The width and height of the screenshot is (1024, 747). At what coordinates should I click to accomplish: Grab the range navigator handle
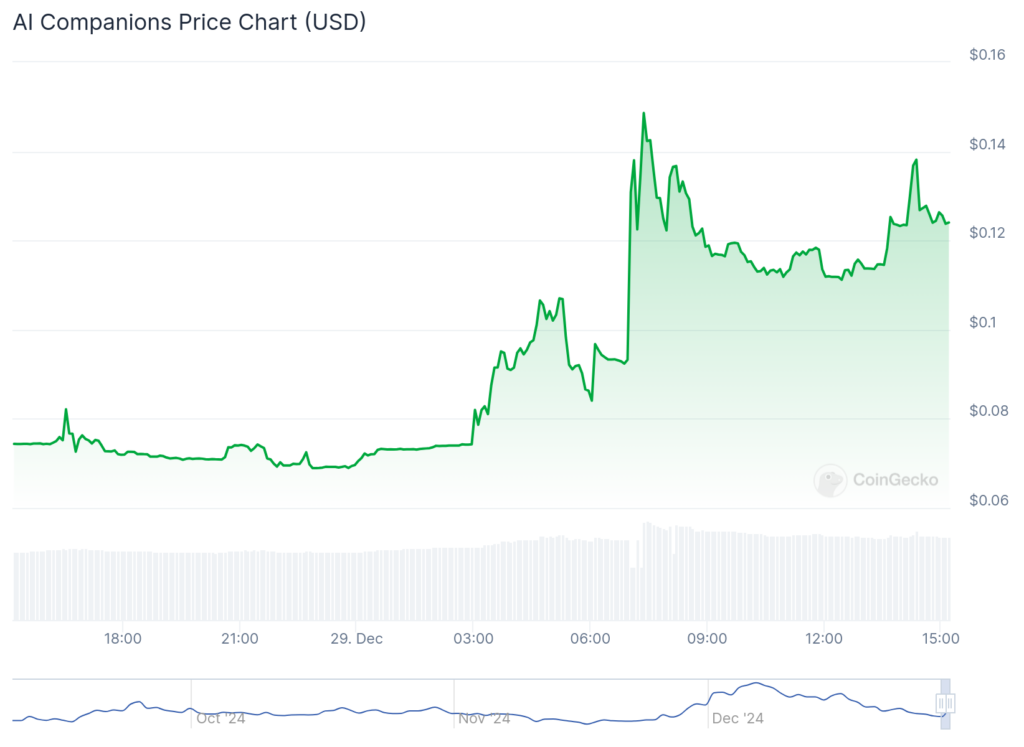pyautogui.click(x=945, y=704)
